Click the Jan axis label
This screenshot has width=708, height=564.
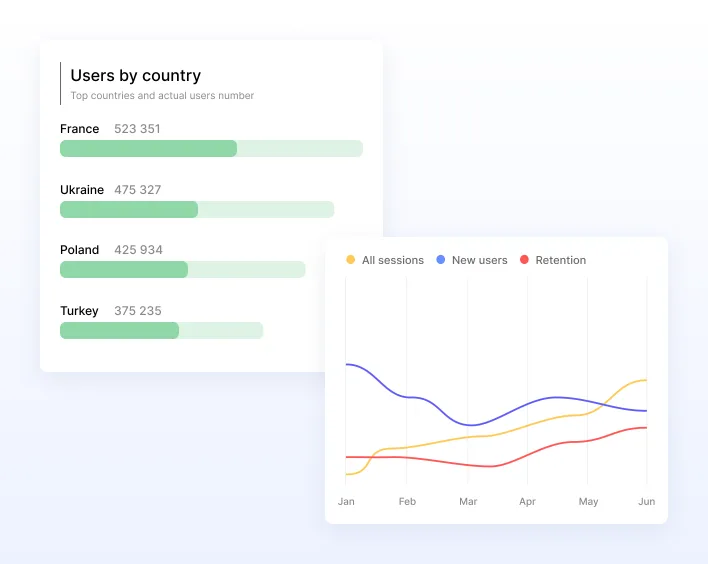click(x=346, y=502)
